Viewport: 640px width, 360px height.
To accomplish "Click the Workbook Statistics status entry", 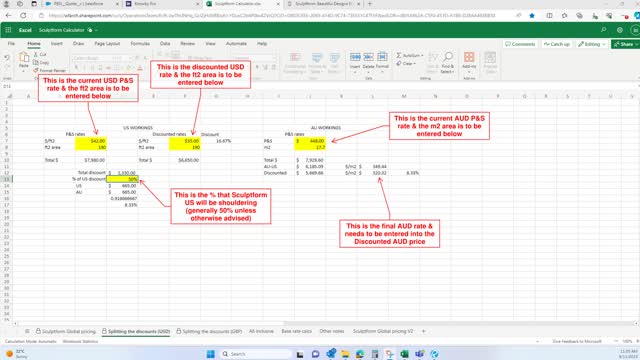I will click(x=80, y=341).
